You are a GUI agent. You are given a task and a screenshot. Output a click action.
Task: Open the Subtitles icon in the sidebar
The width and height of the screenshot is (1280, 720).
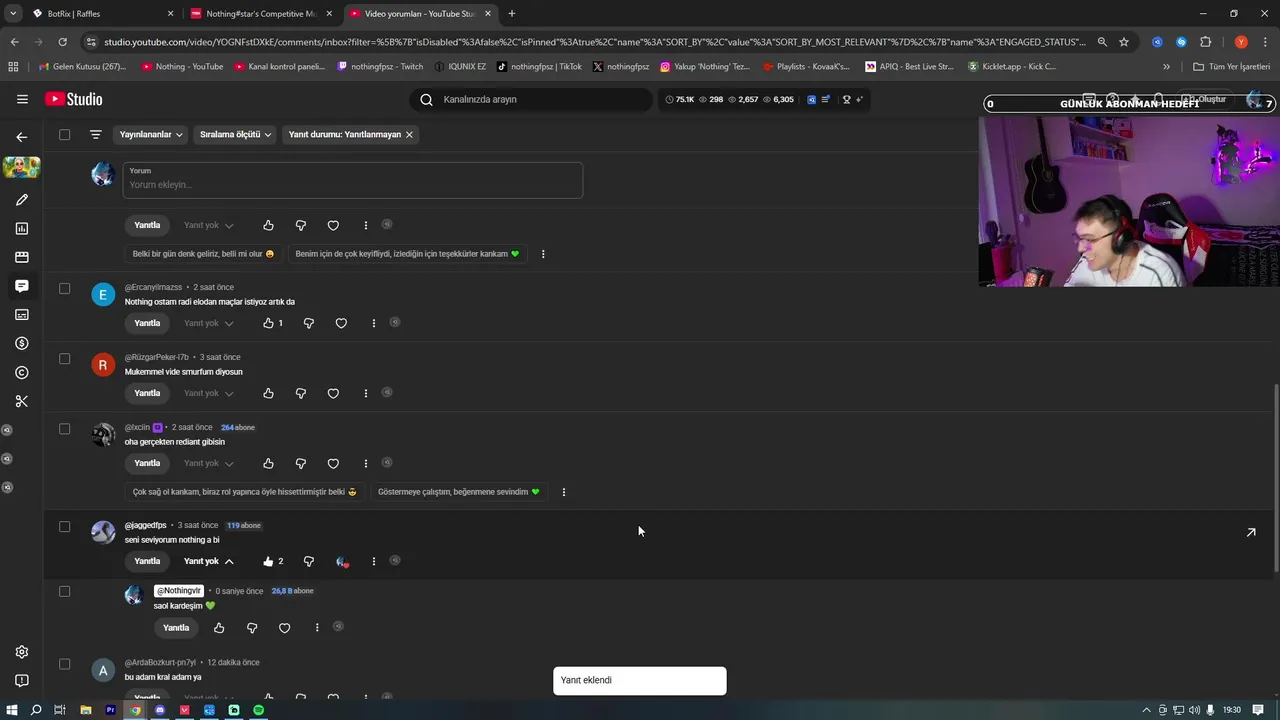point(22,315)
